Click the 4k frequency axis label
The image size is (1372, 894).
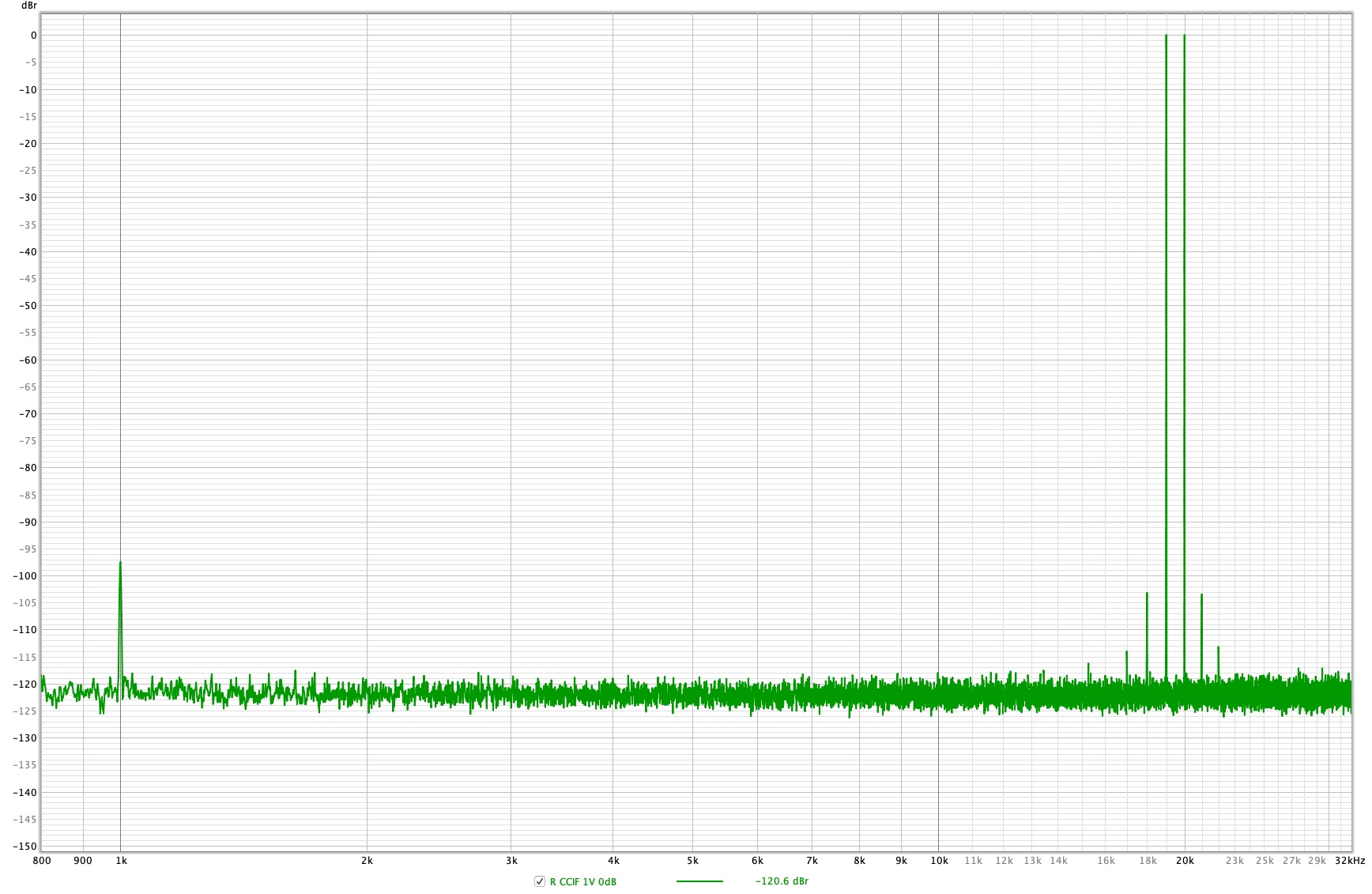[613, 861]
